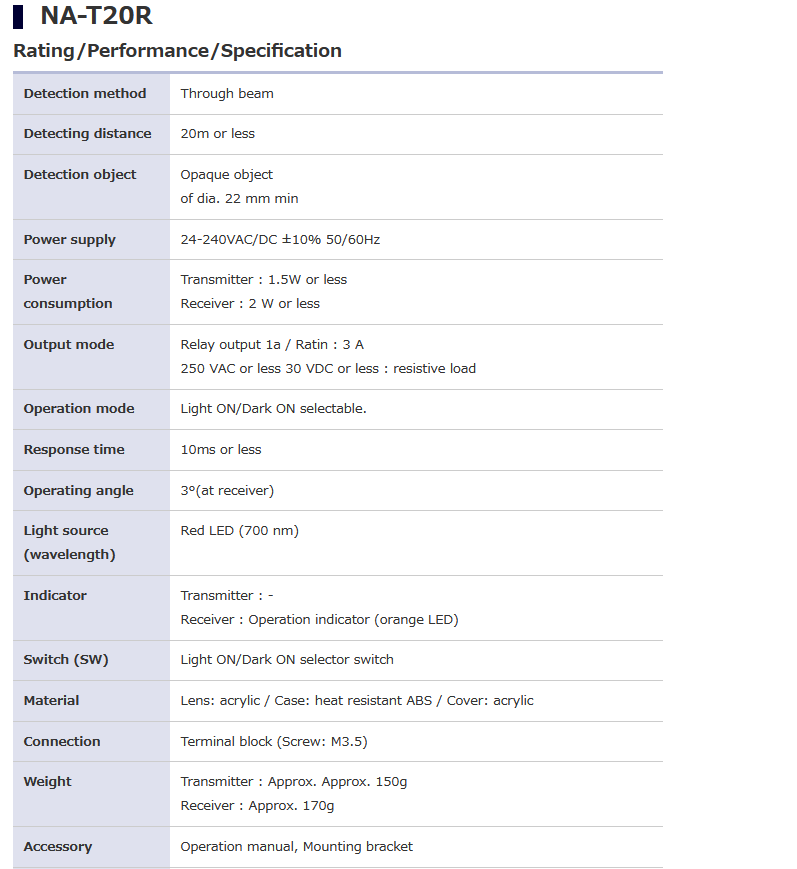Screen dimensions: 797x869
Task: Select the Indicator row label
Action: [55, 596]
